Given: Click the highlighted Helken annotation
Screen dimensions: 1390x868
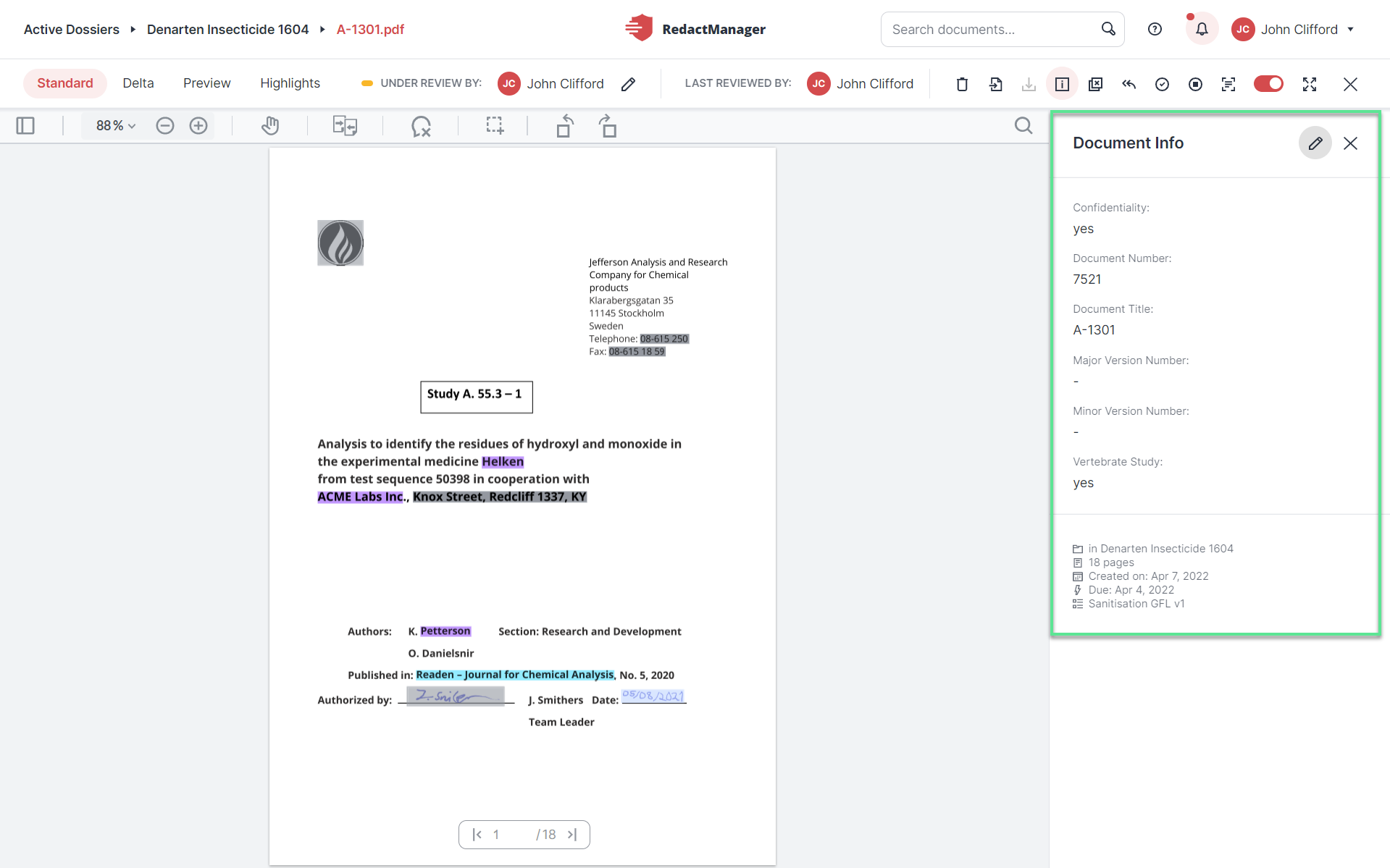Looking at the screenshot, I should point(503,462).
